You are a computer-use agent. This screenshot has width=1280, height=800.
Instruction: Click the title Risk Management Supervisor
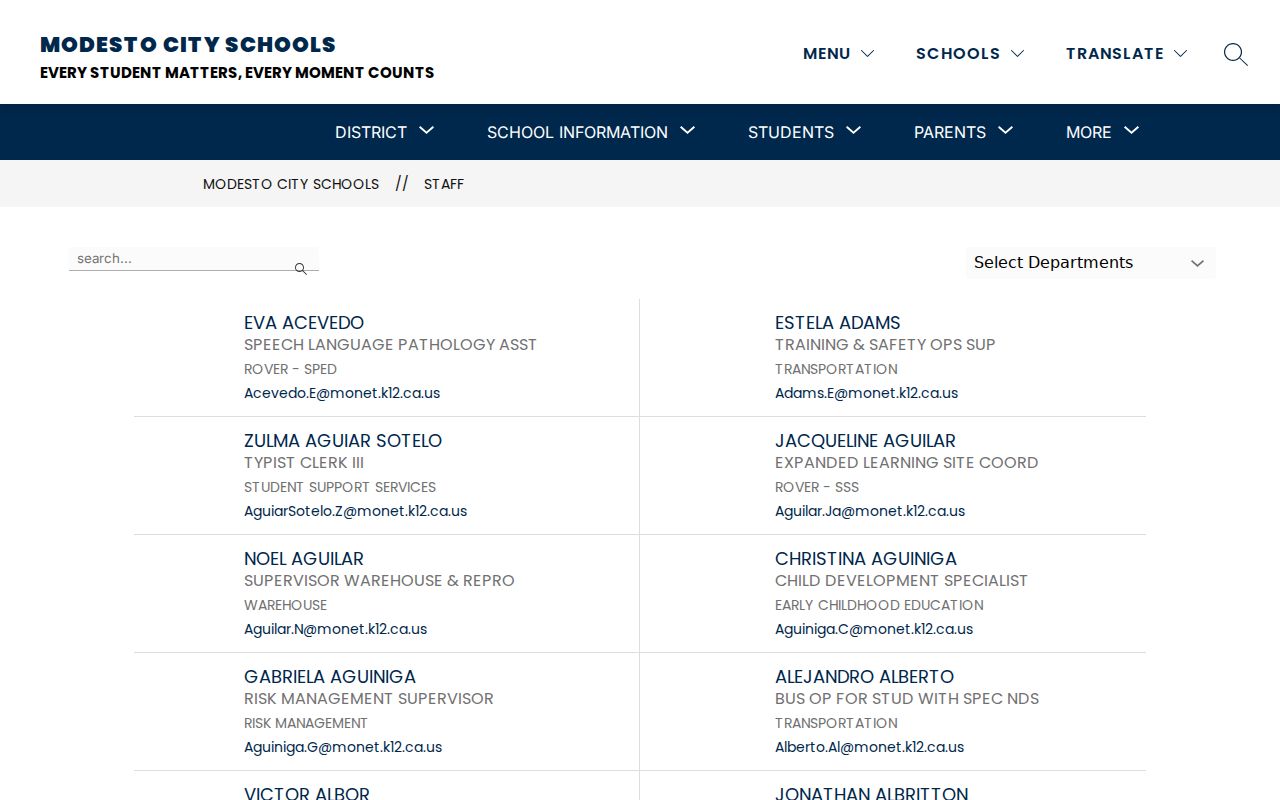tap(369, 699)
